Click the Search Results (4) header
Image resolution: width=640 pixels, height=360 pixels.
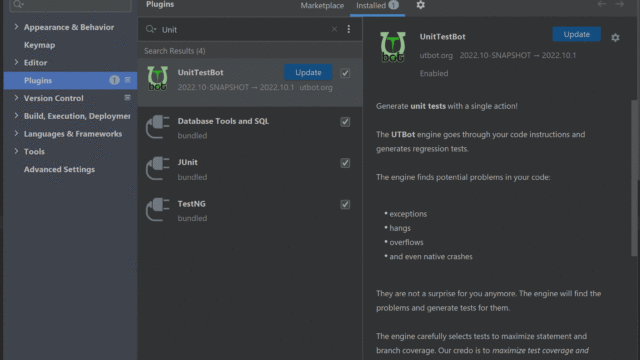click(x=175, y=51)
